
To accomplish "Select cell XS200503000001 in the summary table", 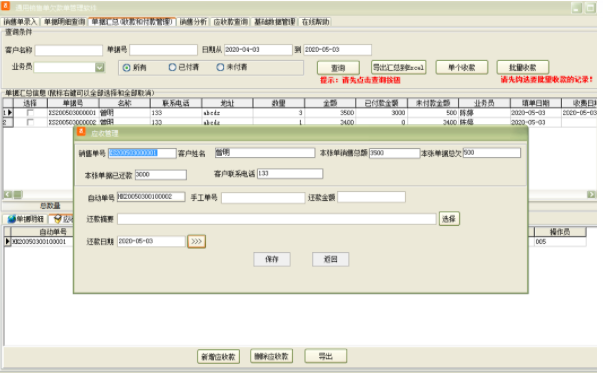I will (x=73, y=113).
